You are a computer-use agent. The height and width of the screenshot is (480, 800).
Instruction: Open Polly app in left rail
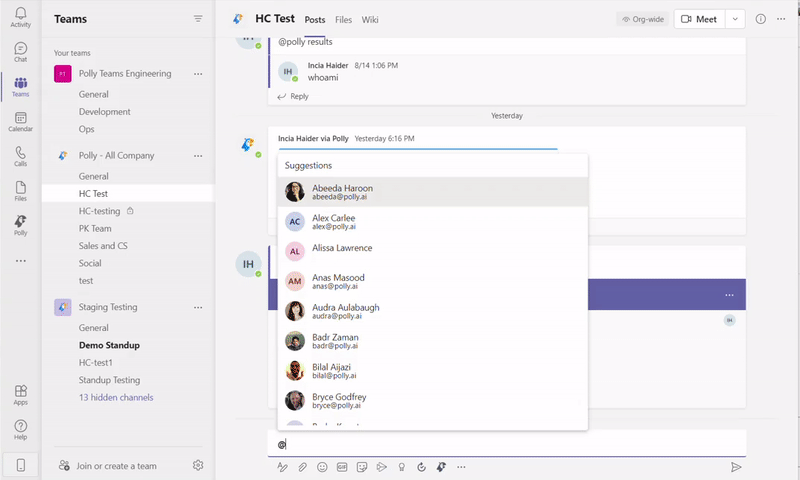click(21, 225)
